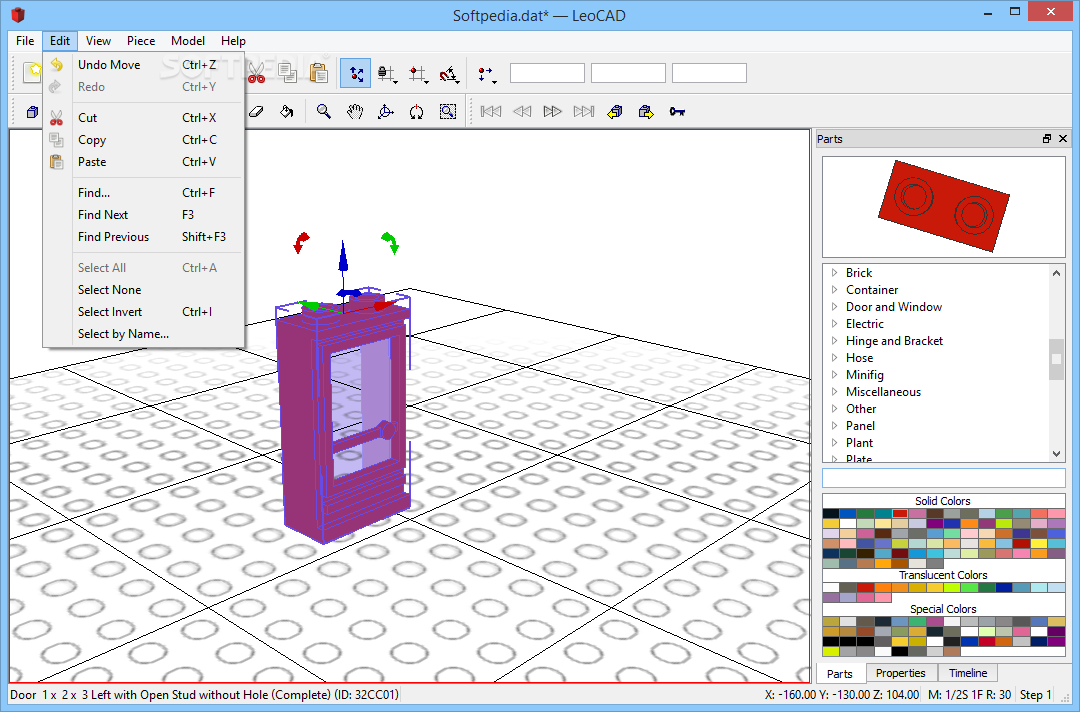Open the File menu
Screen dimensions: 1080x712
[25, 41]
